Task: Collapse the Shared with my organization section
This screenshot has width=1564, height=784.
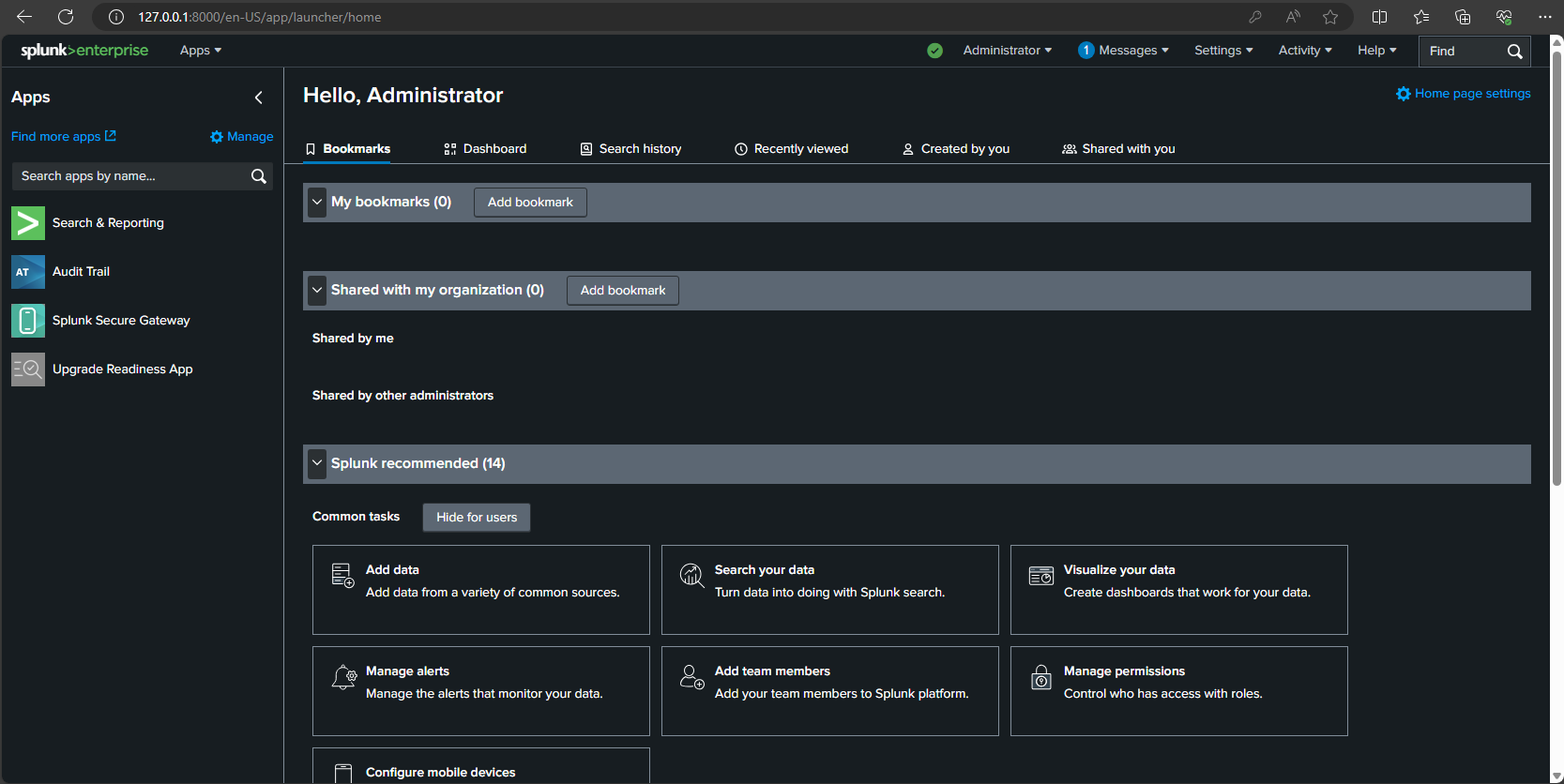Action: [x=317, y=291]
